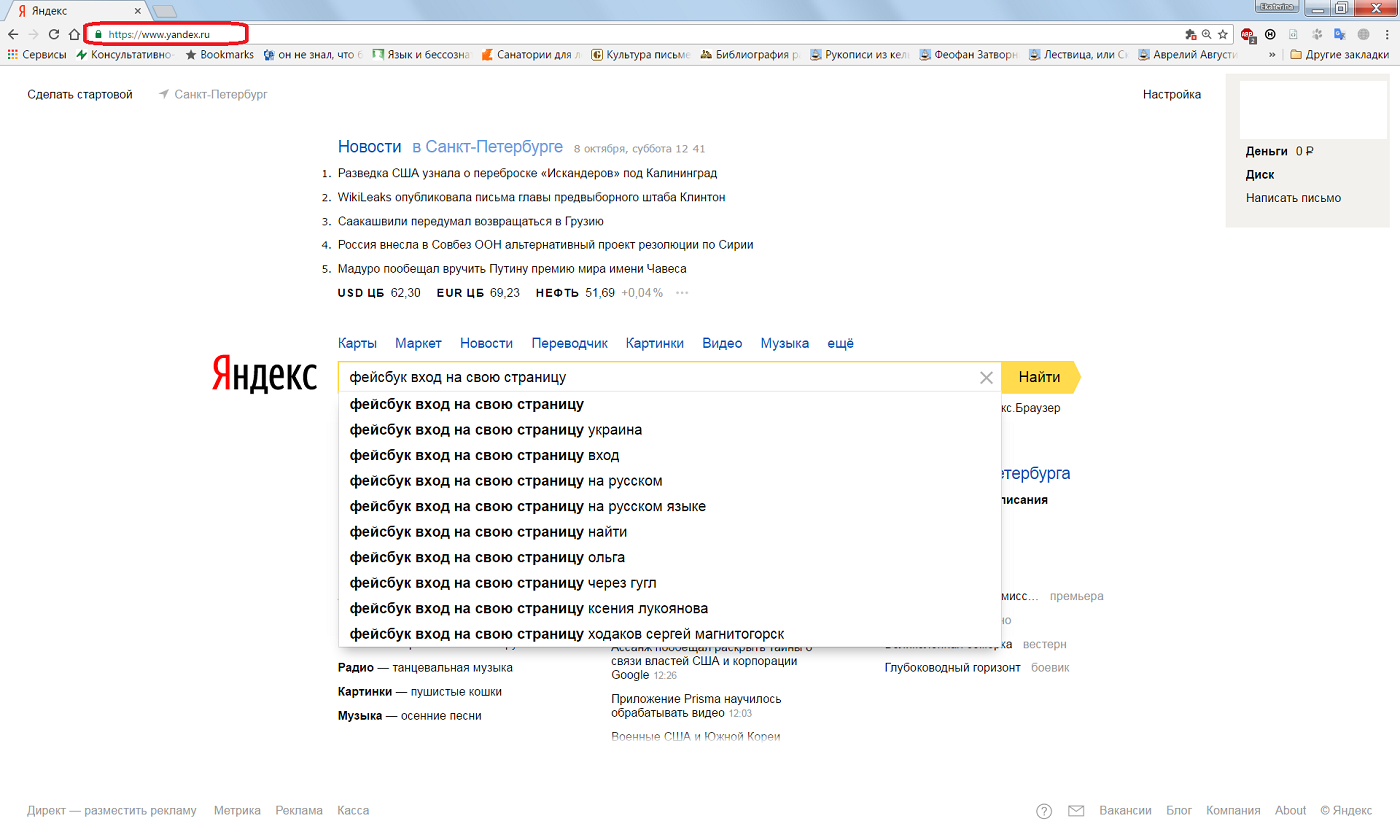Image resolution: width=1400 pixels, height=840 pixels.
Task: Open the grey paw extension icon
Action: (x=1316, y=34)
